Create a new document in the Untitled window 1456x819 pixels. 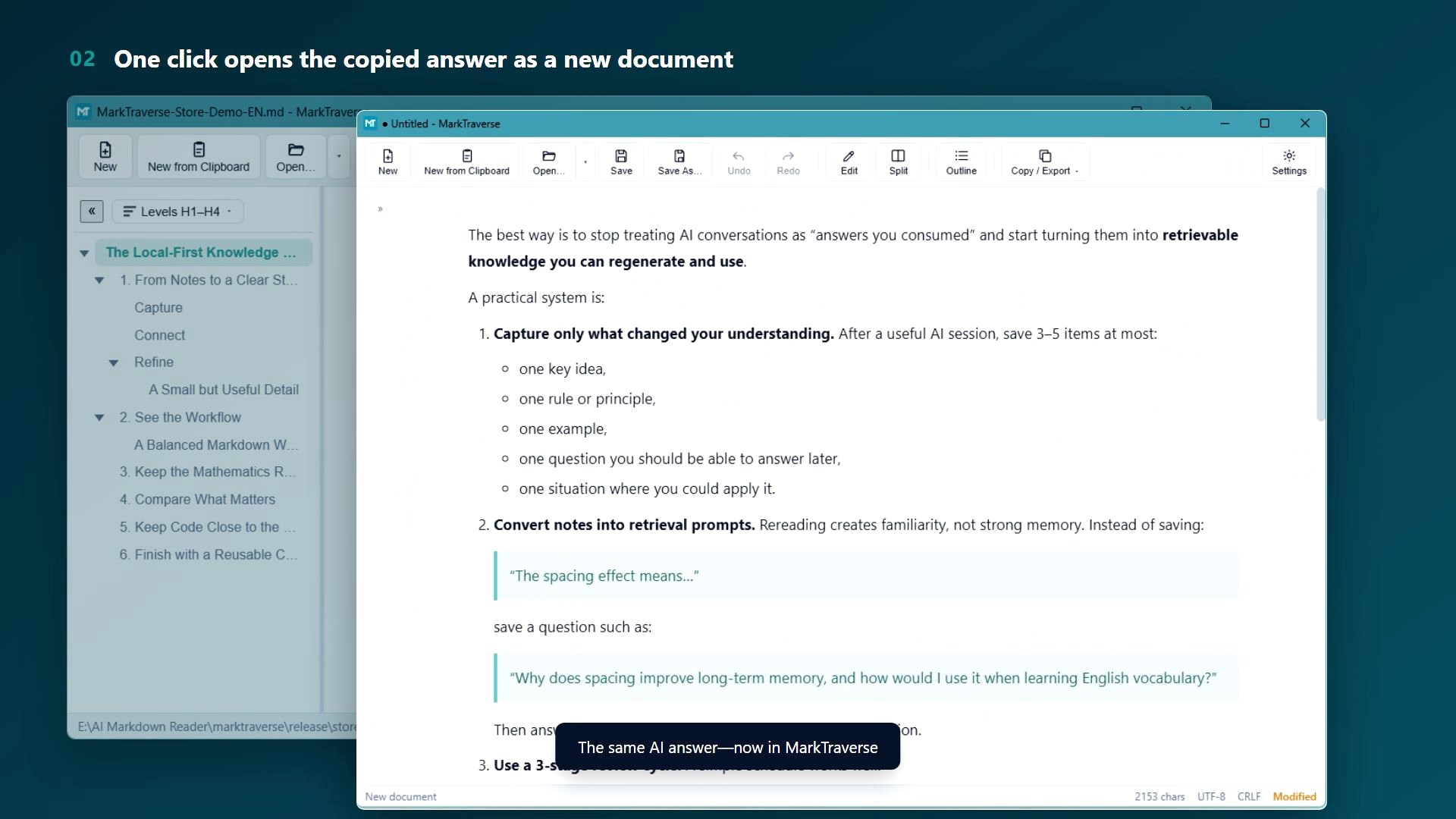pos(388,162)
